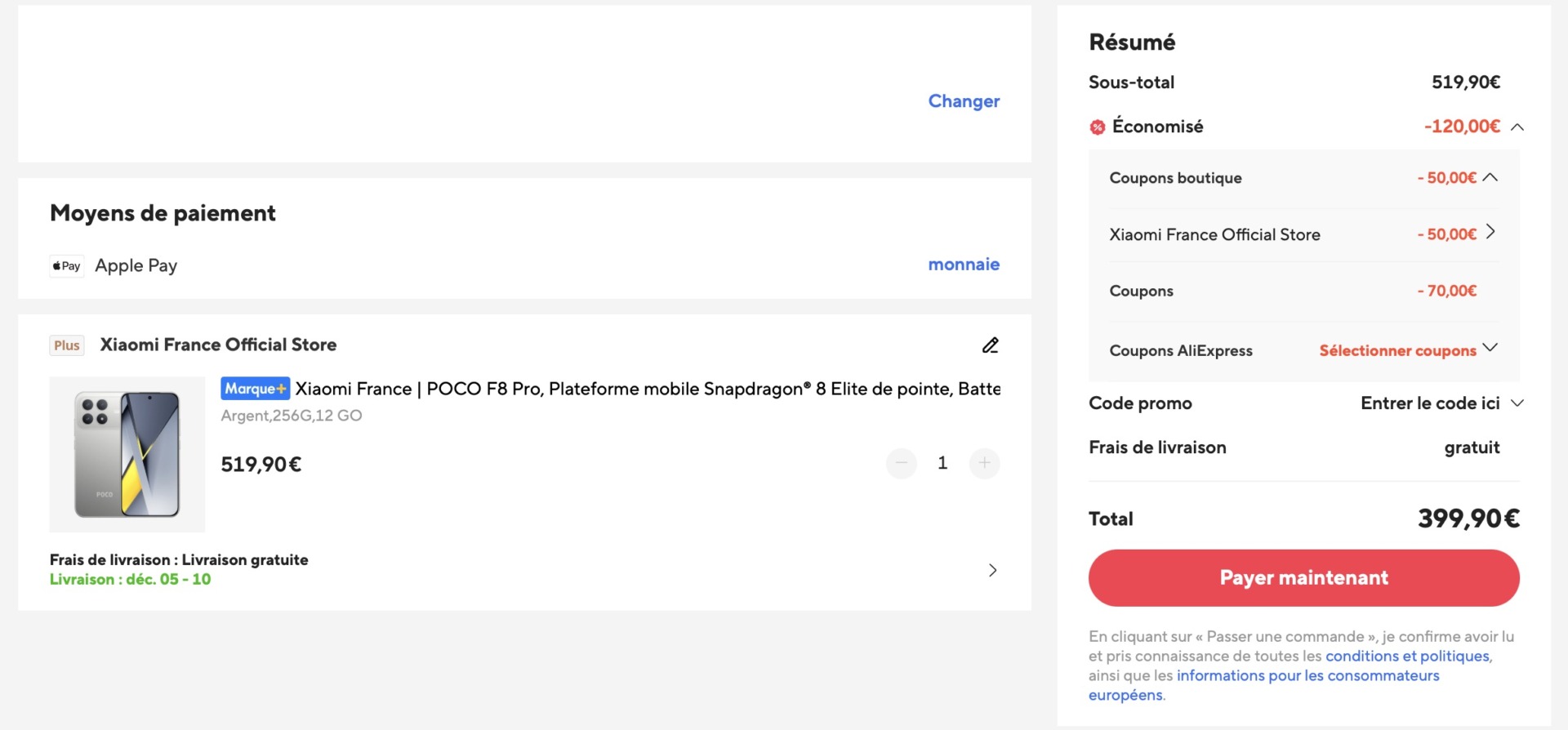Image resolution: width=1568 pixels, height=730 pixels.
Task: Click Frais de livraison : Livraison gratuite text
Action: click(x=179, y=559)
